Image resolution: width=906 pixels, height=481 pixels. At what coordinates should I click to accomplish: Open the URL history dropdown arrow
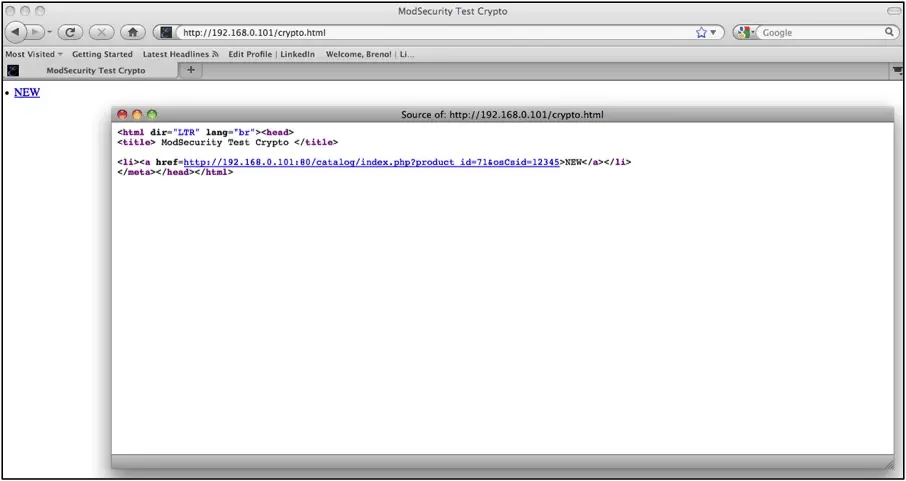(714, 33)
